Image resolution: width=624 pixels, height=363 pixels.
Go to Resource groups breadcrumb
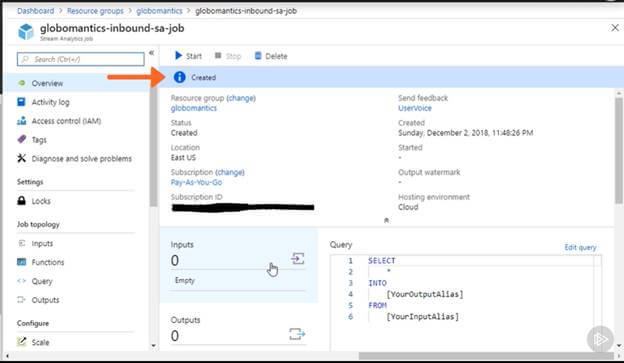point(95,11)
